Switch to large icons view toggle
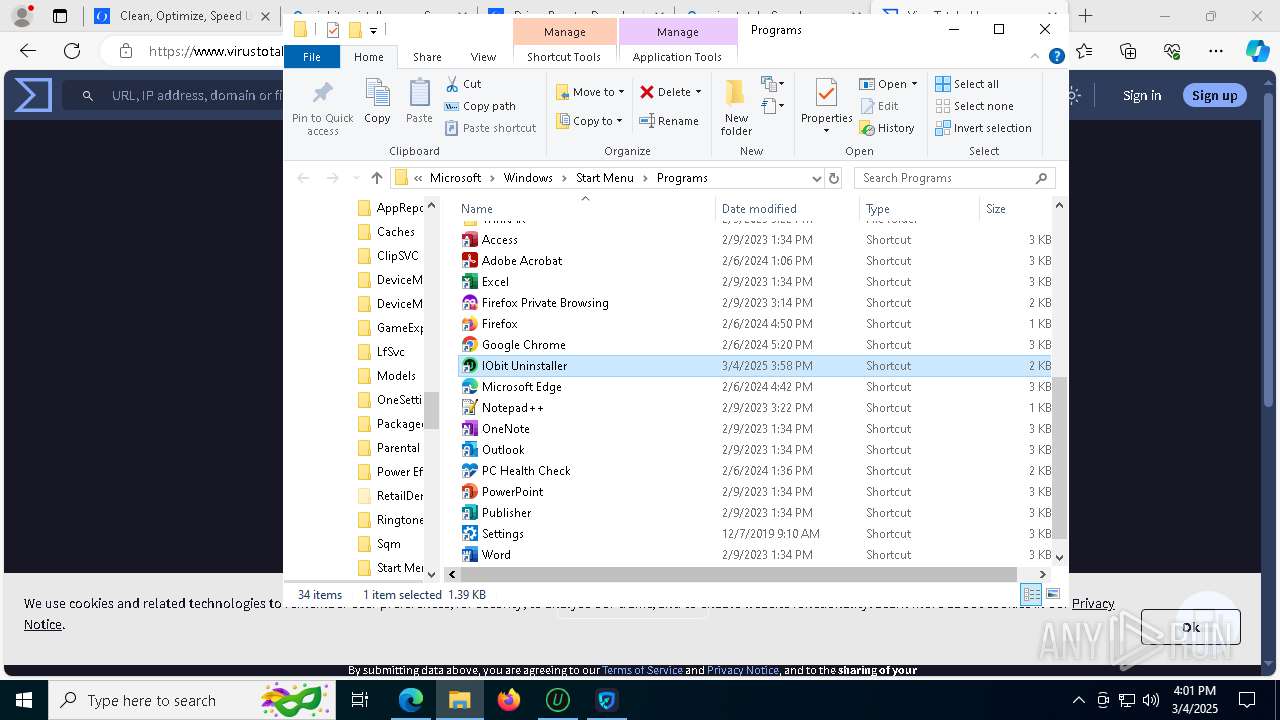 (1052, 594)
